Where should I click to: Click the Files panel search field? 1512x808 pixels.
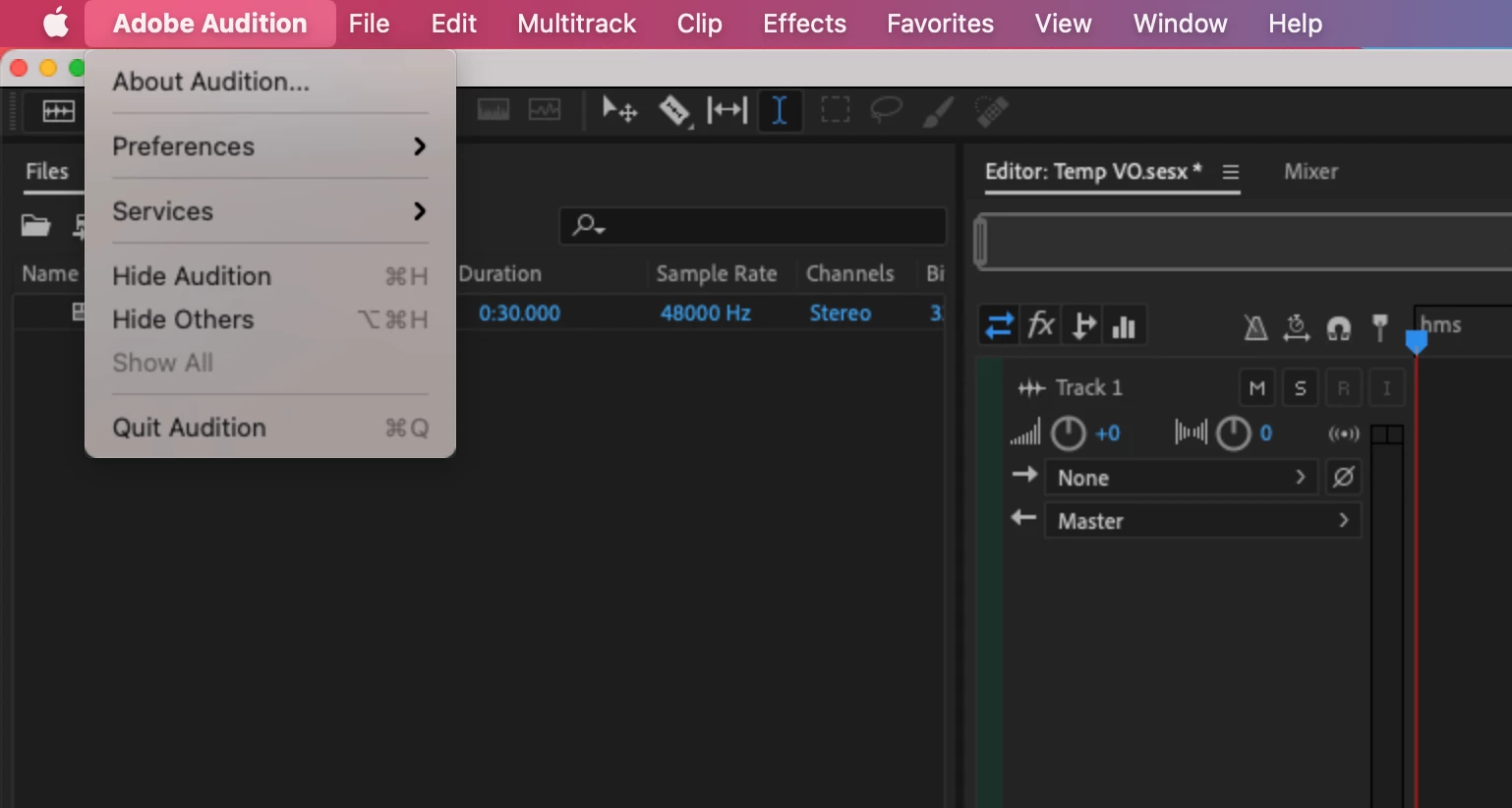(x=753, y=226)
